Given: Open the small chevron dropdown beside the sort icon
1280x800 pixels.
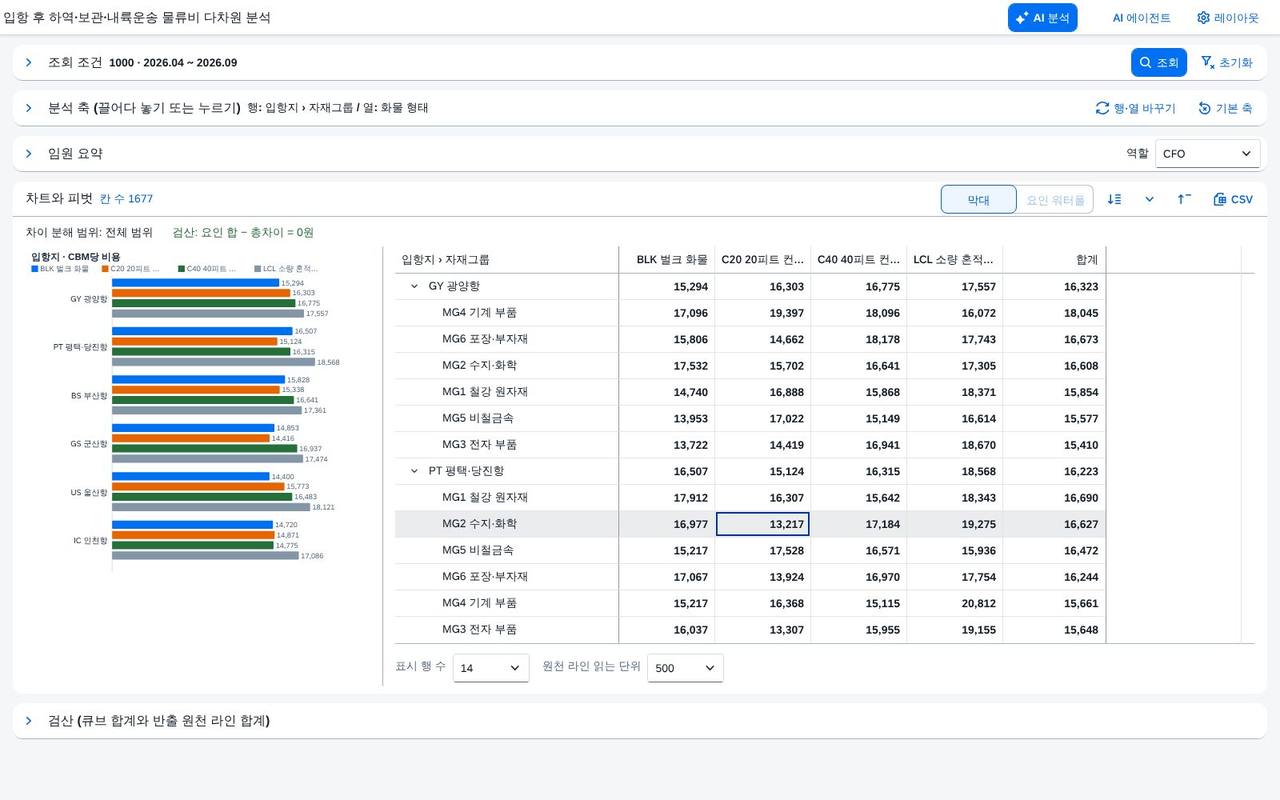Looking at the screenshot, I should pos(1149,199).
